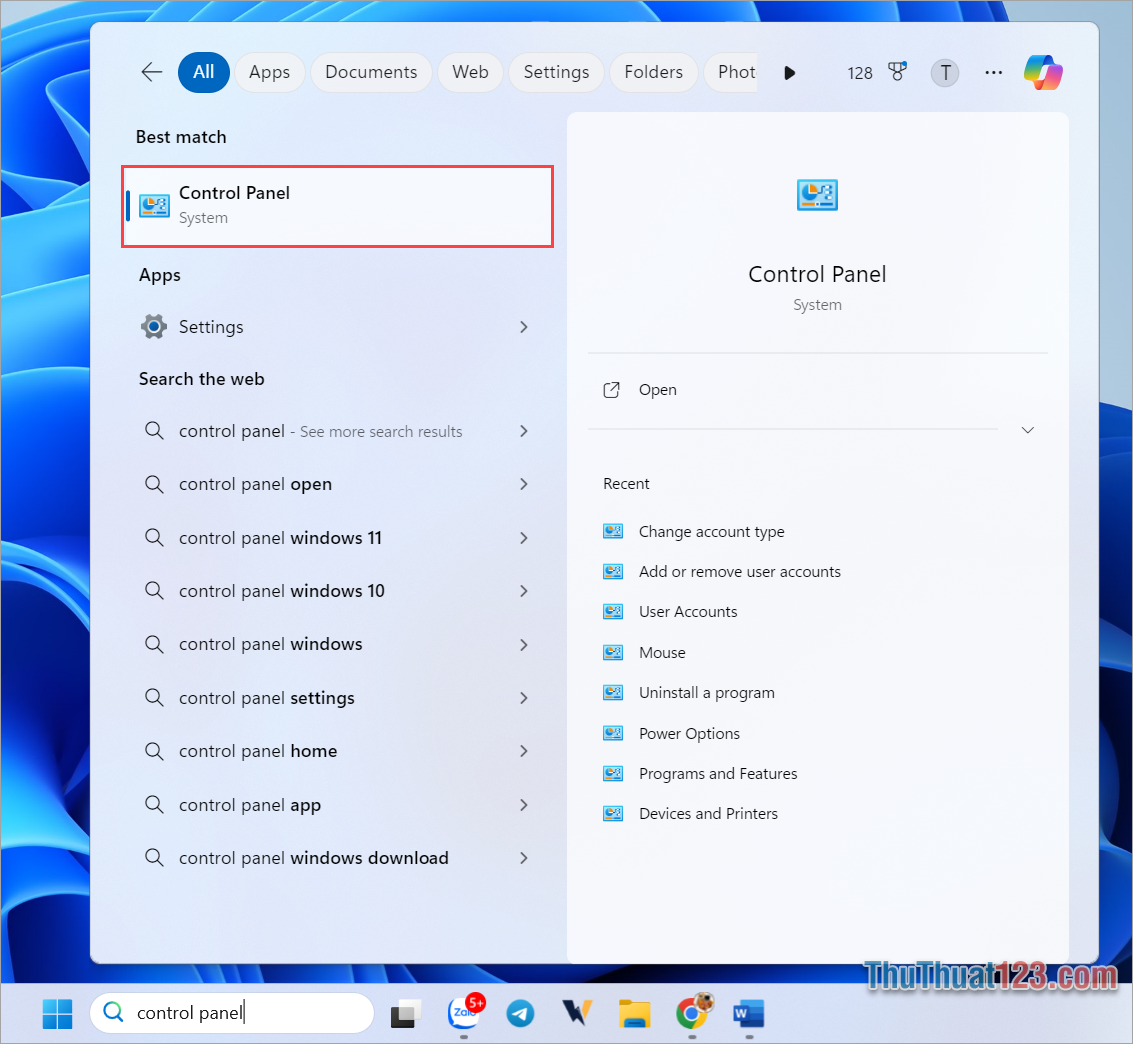Select web suggestion 'control panel open'
1133x1044 pixels.
tap(255, 484)
